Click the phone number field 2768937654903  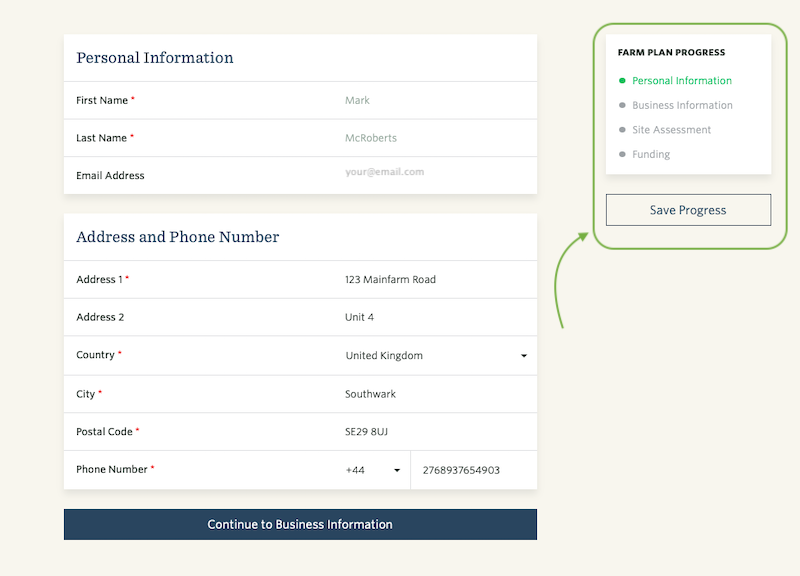tap(473, 470)
